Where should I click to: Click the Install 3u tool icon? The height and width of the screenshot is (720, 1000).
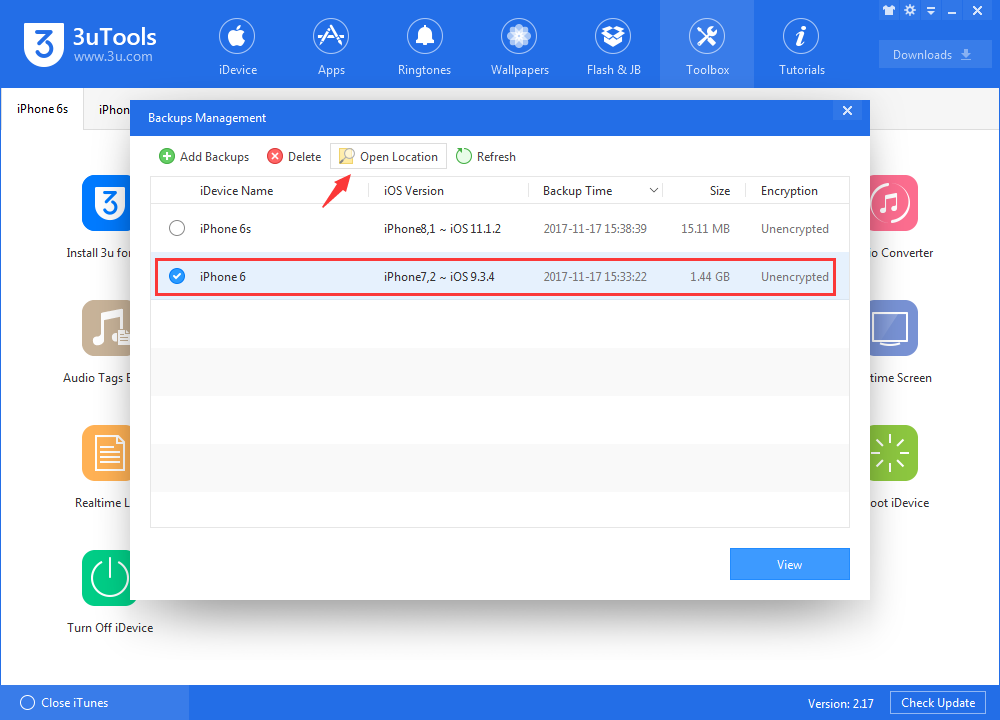(x=106, y=203)
